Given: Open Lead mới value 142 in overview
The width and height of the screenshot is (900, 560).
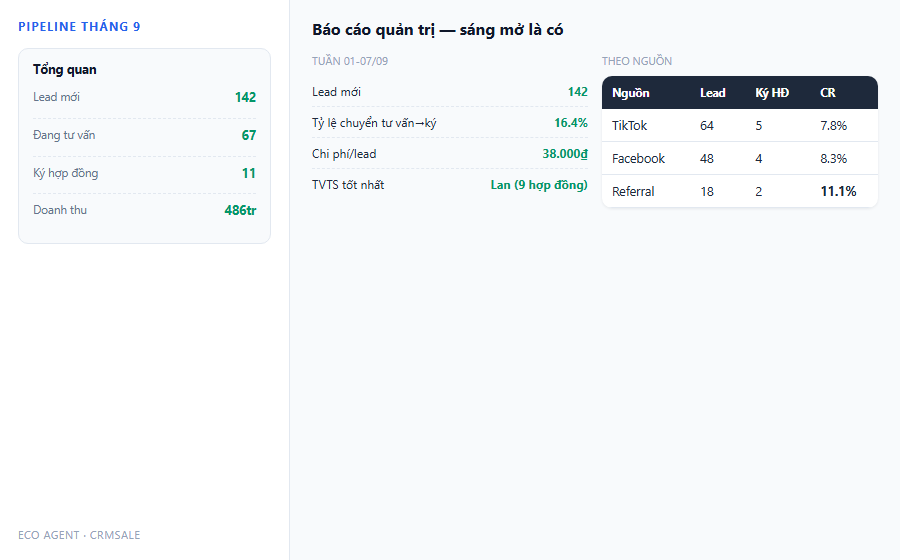Looking at the screenshot, I should coord(245,97).
